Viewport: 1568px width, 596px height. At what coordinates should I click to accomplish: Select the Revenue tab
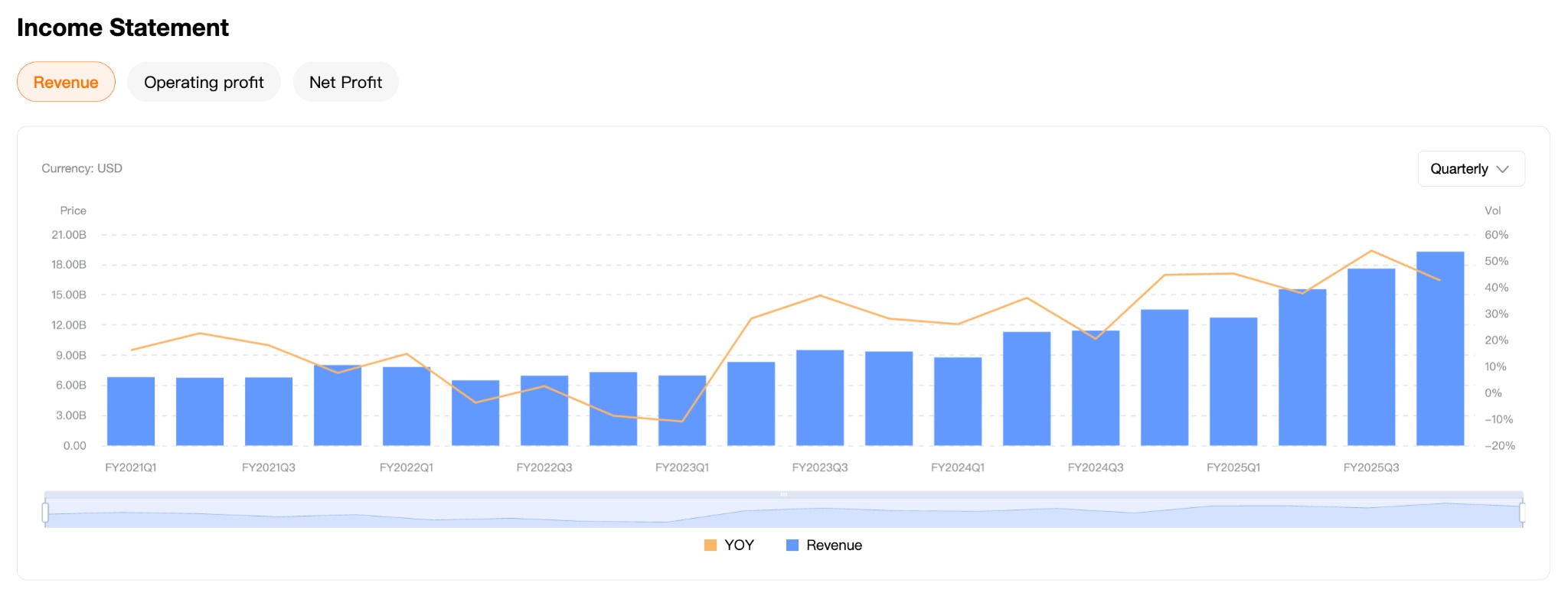tap(66, 82)
